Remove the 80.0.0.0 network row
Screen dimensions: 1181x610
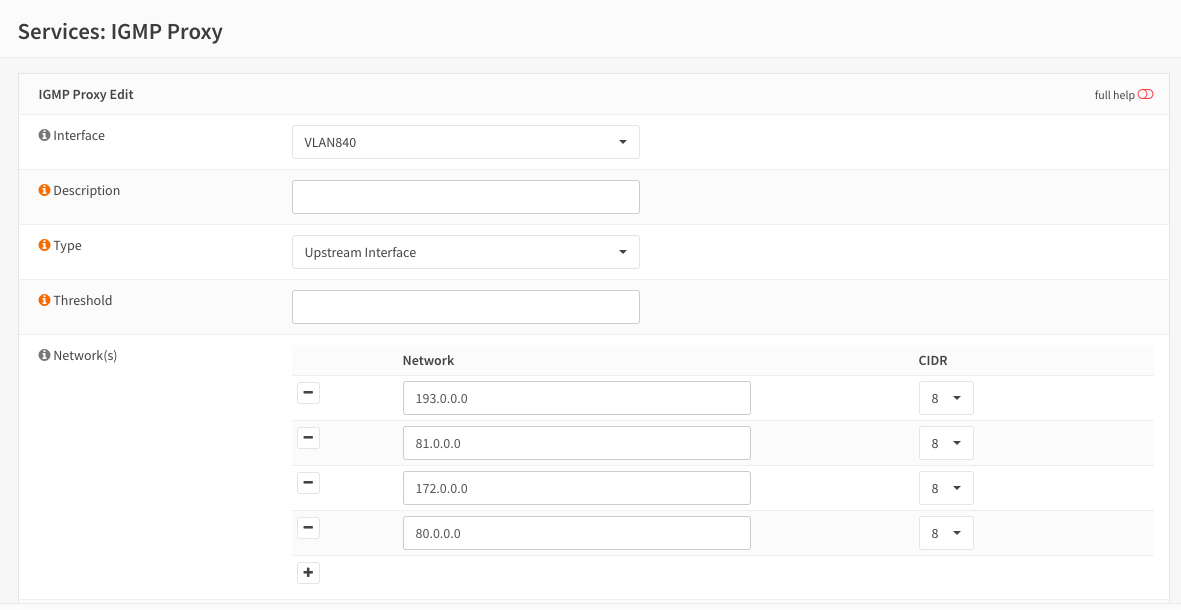[x=308, y=528]
